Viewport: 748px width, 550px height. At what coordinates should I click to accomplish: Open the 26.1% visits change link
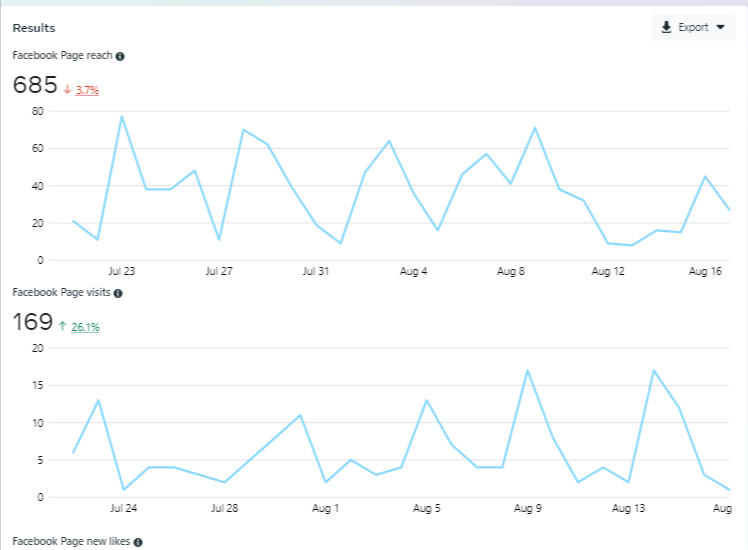point(86,327)
